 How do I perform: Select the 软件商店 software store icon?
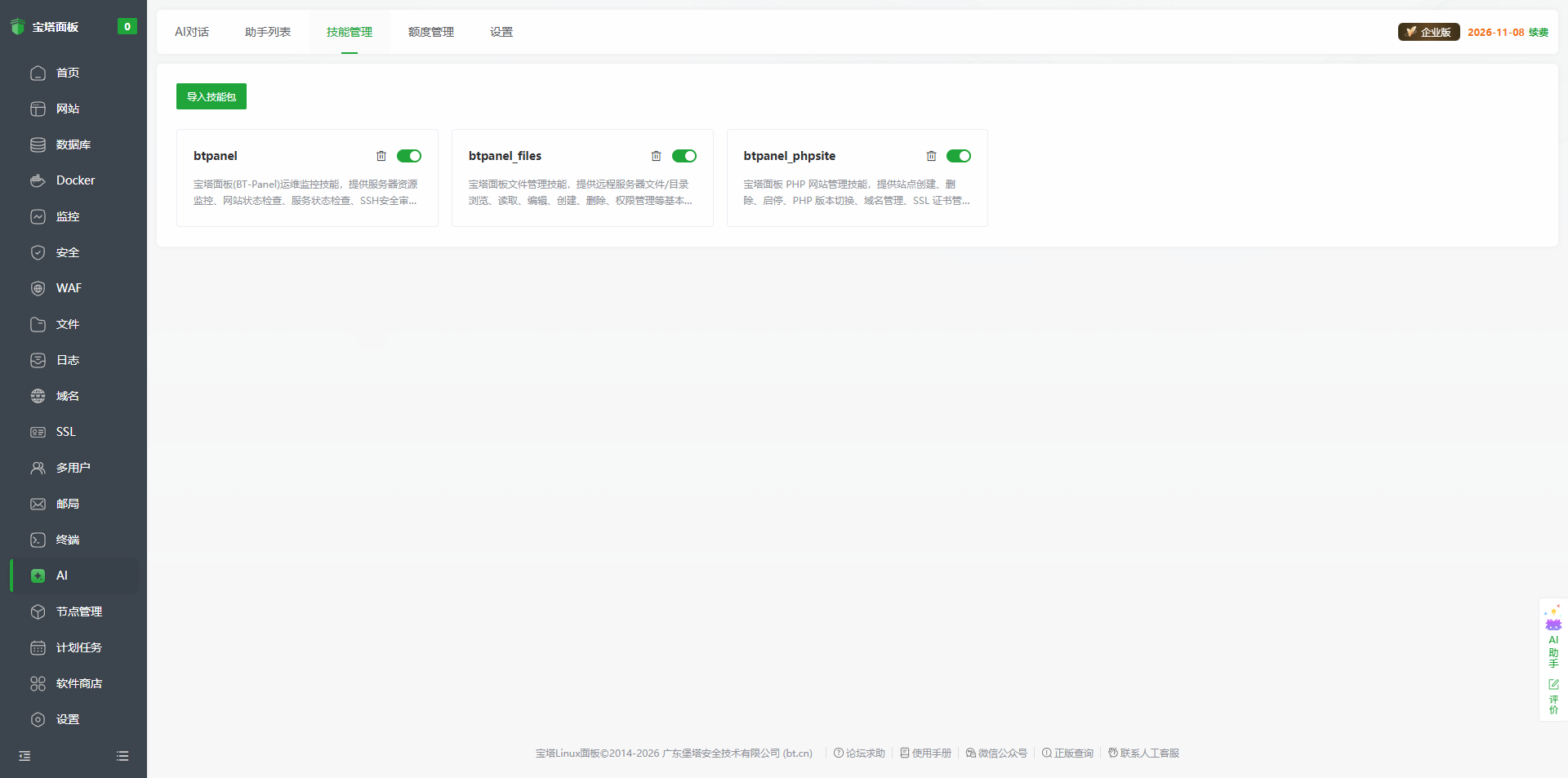coord(38,683)
